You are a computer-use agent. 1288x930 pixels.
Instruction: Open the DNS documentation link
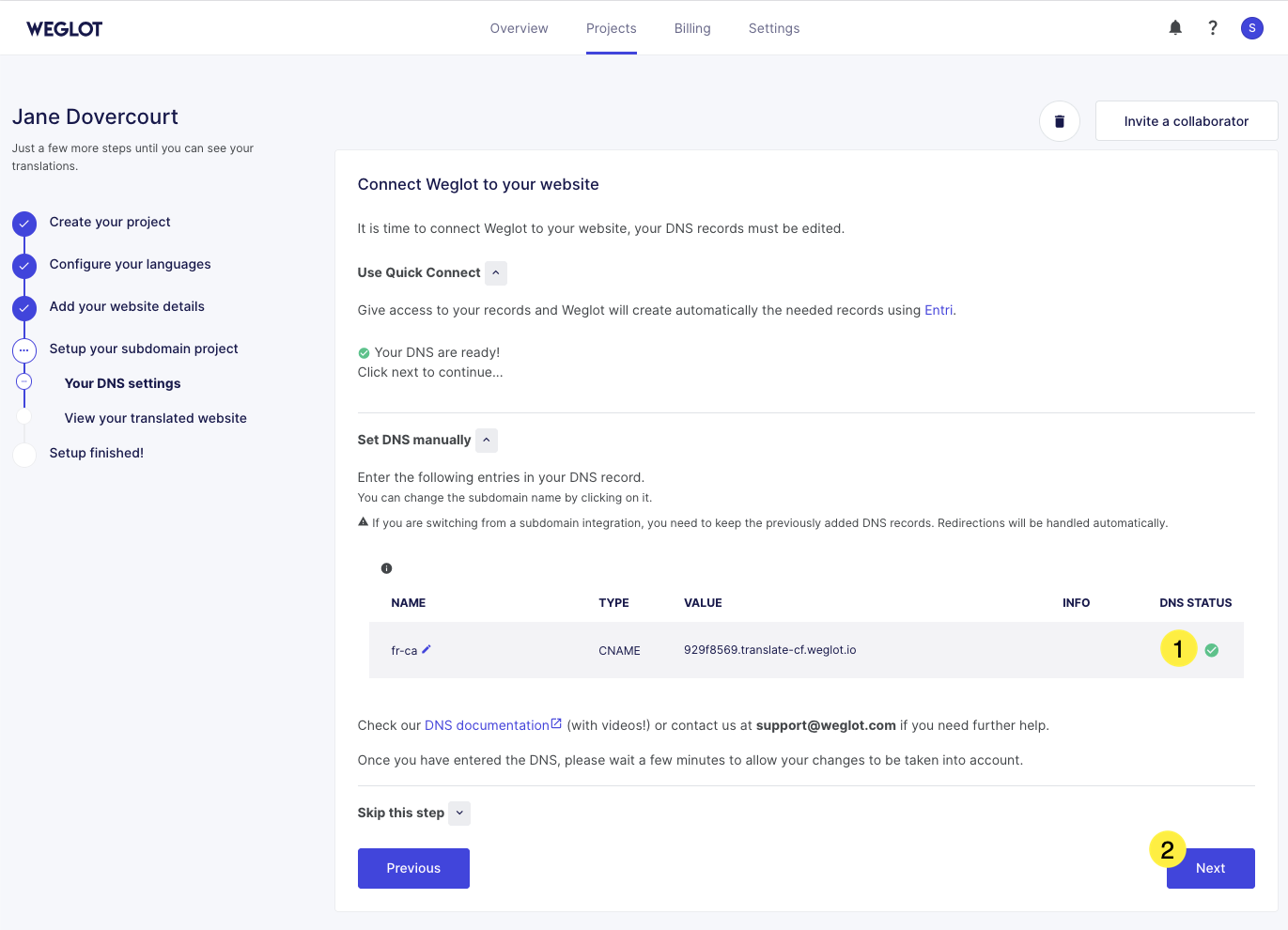[x=493, y=725]
